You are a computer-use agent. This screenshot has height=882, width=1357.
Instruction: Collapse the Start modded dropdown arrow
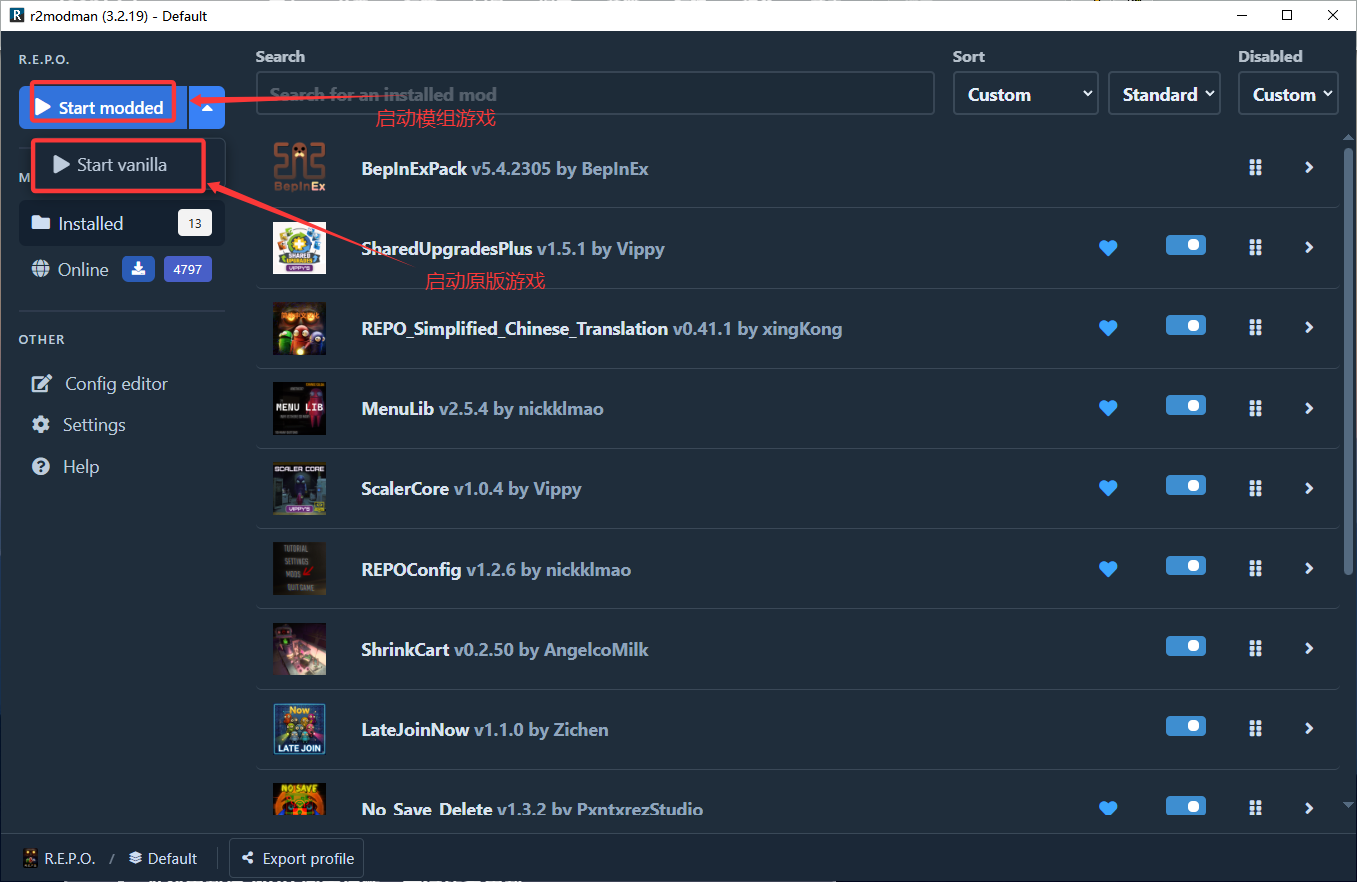[x=207, y=107]
